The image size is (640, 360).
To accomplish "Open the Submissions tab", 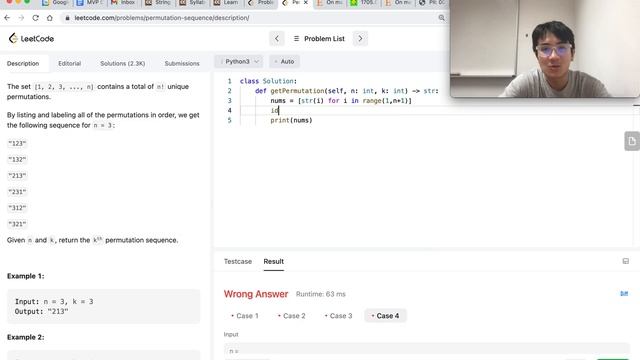I will 182,63.
